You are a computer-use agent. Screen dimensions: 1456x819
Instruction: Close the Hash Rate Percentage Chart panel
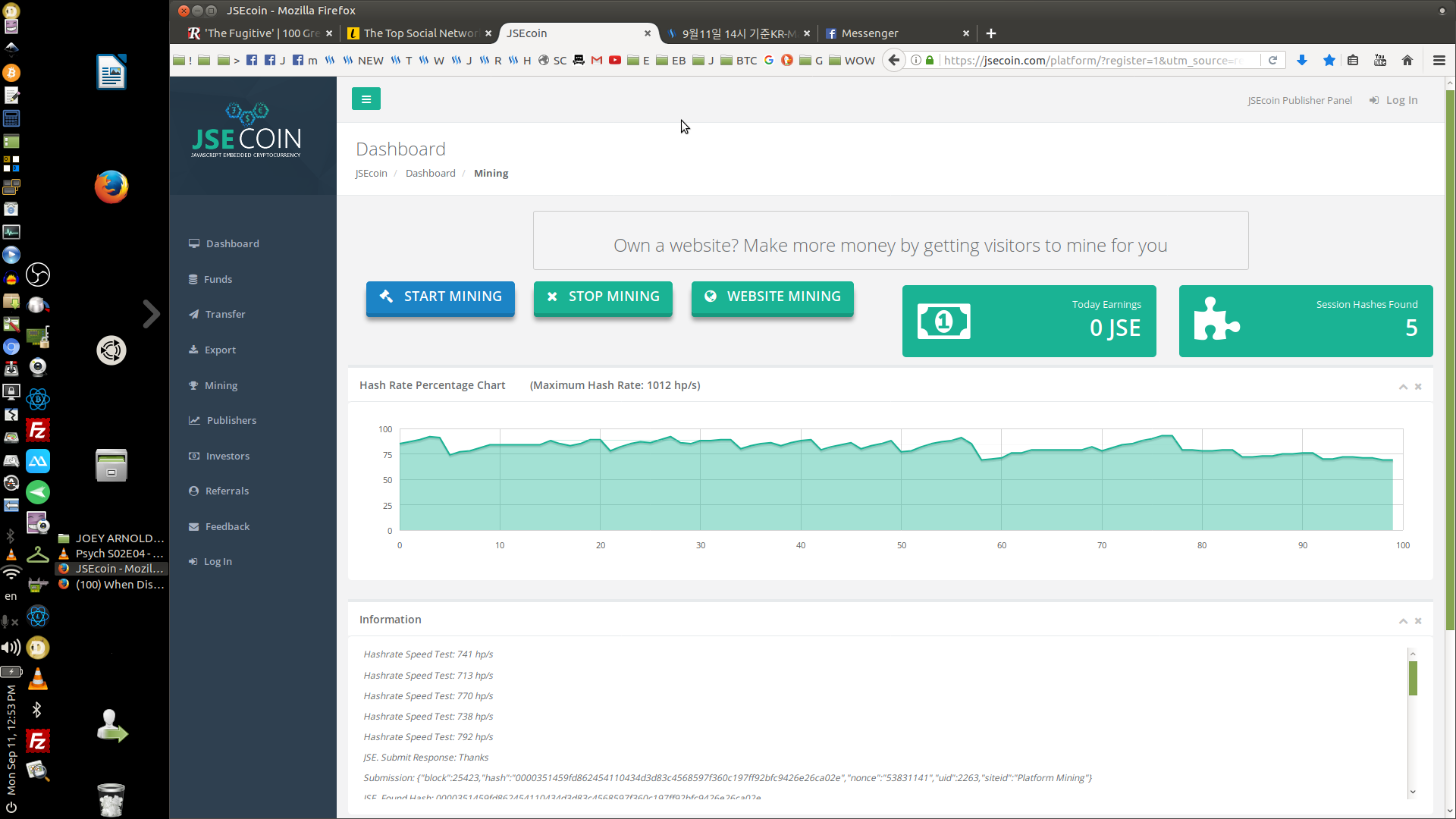1418,387
